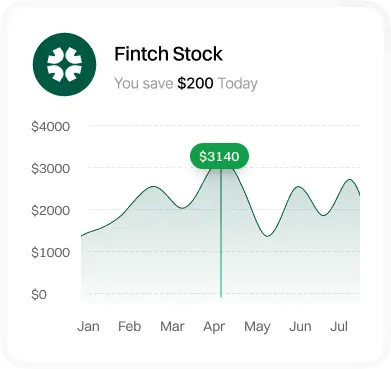
Task: Select the Feb month label
Action: 130,326
